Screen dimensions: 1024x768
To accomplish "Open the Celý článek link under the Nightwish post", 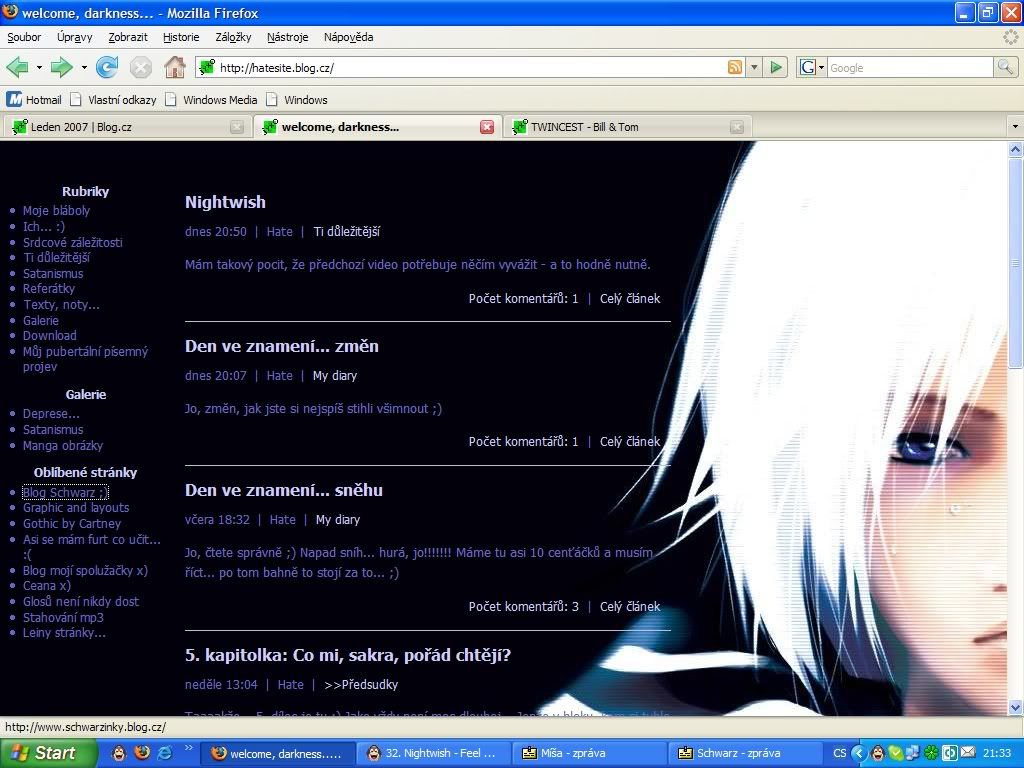I will point(630,298).
